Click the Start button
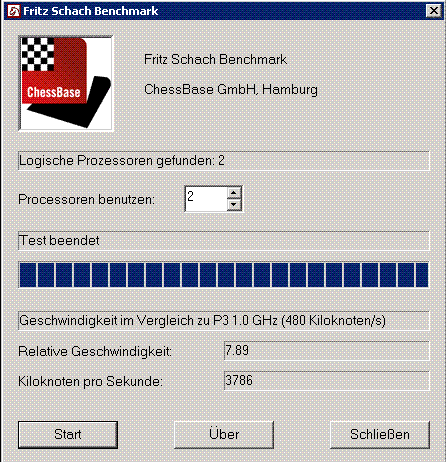 coord(68,435)
